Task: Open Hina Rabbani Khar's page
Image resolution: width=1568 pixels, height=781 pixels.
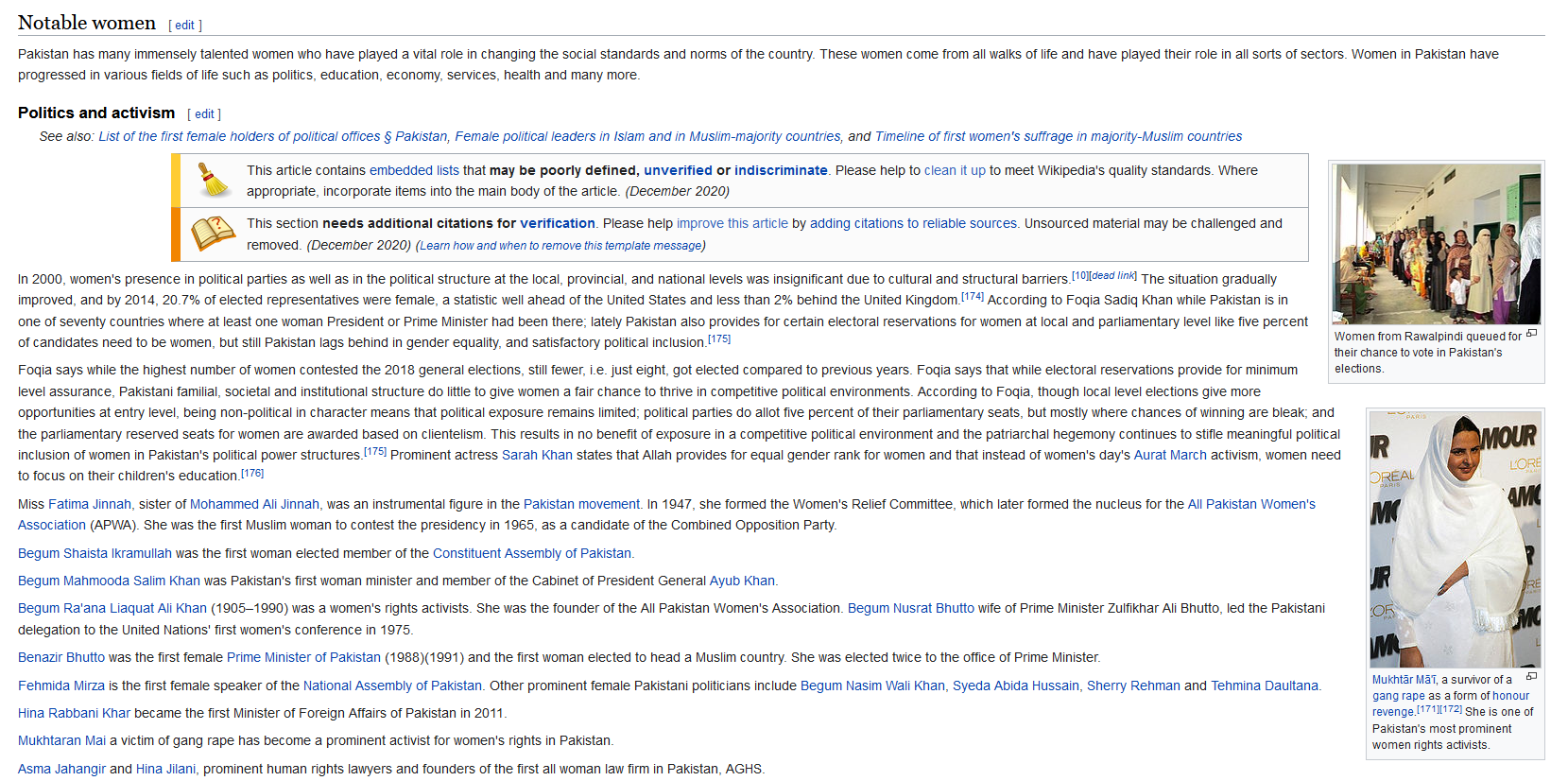Action: pyautogui.click(x=74, y=713)
